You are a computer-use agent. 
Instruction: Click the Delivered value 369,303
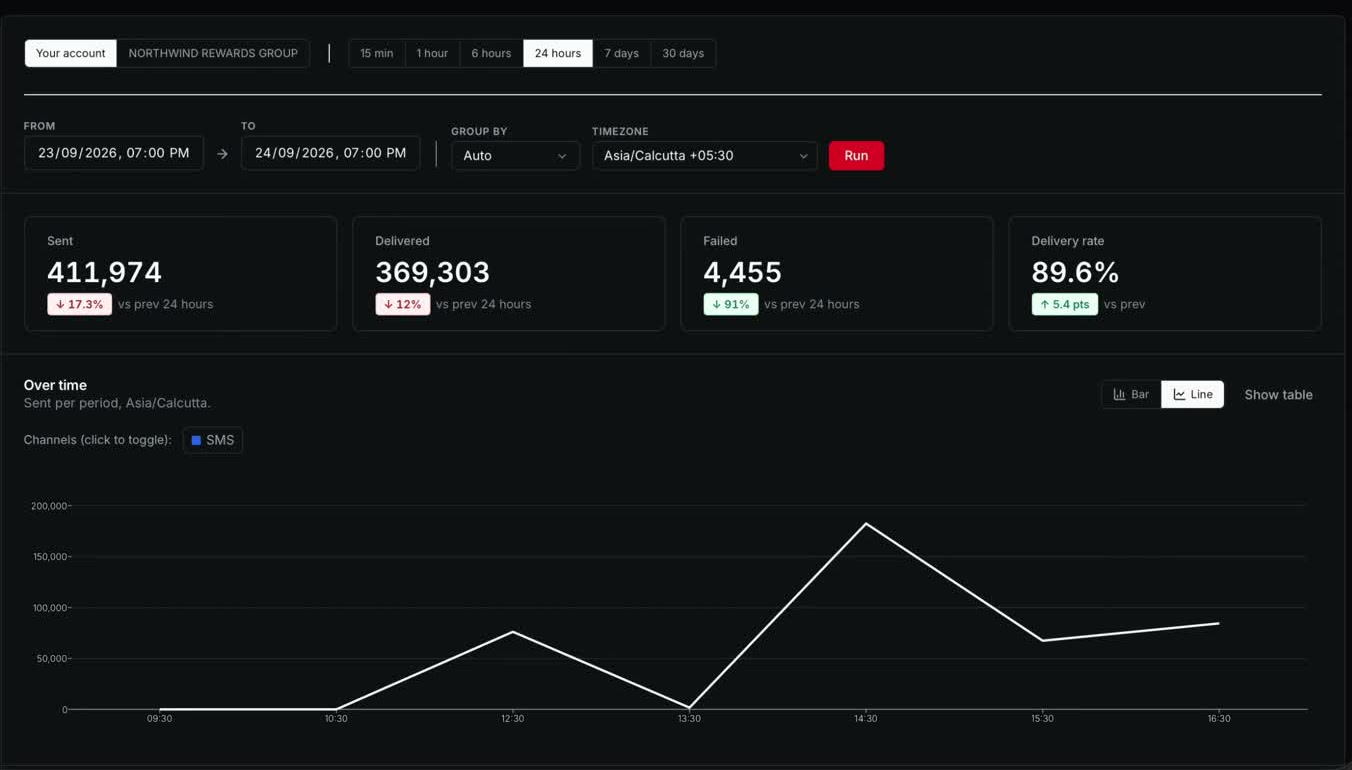[x=432, y=272]
